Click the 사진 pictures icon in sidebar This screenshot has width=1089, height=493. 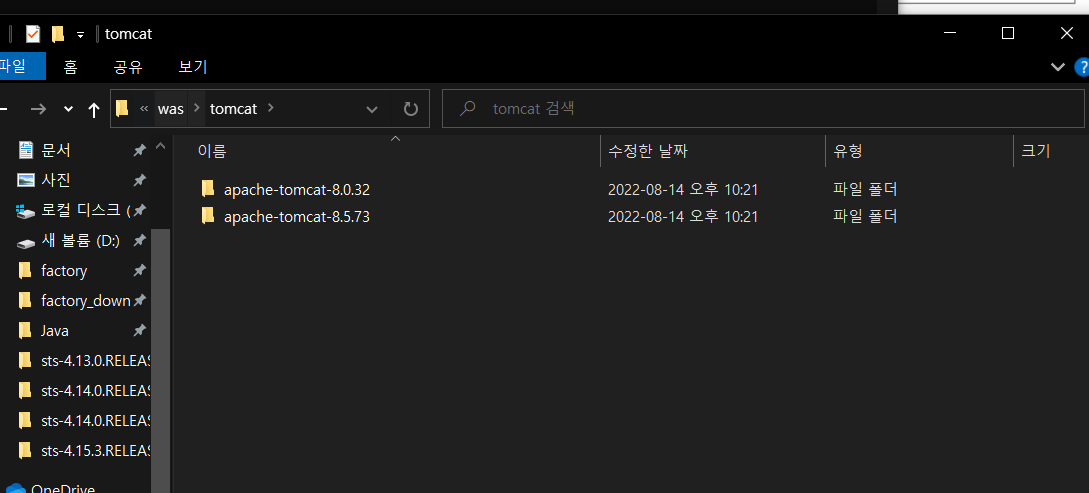click(26, 180)
